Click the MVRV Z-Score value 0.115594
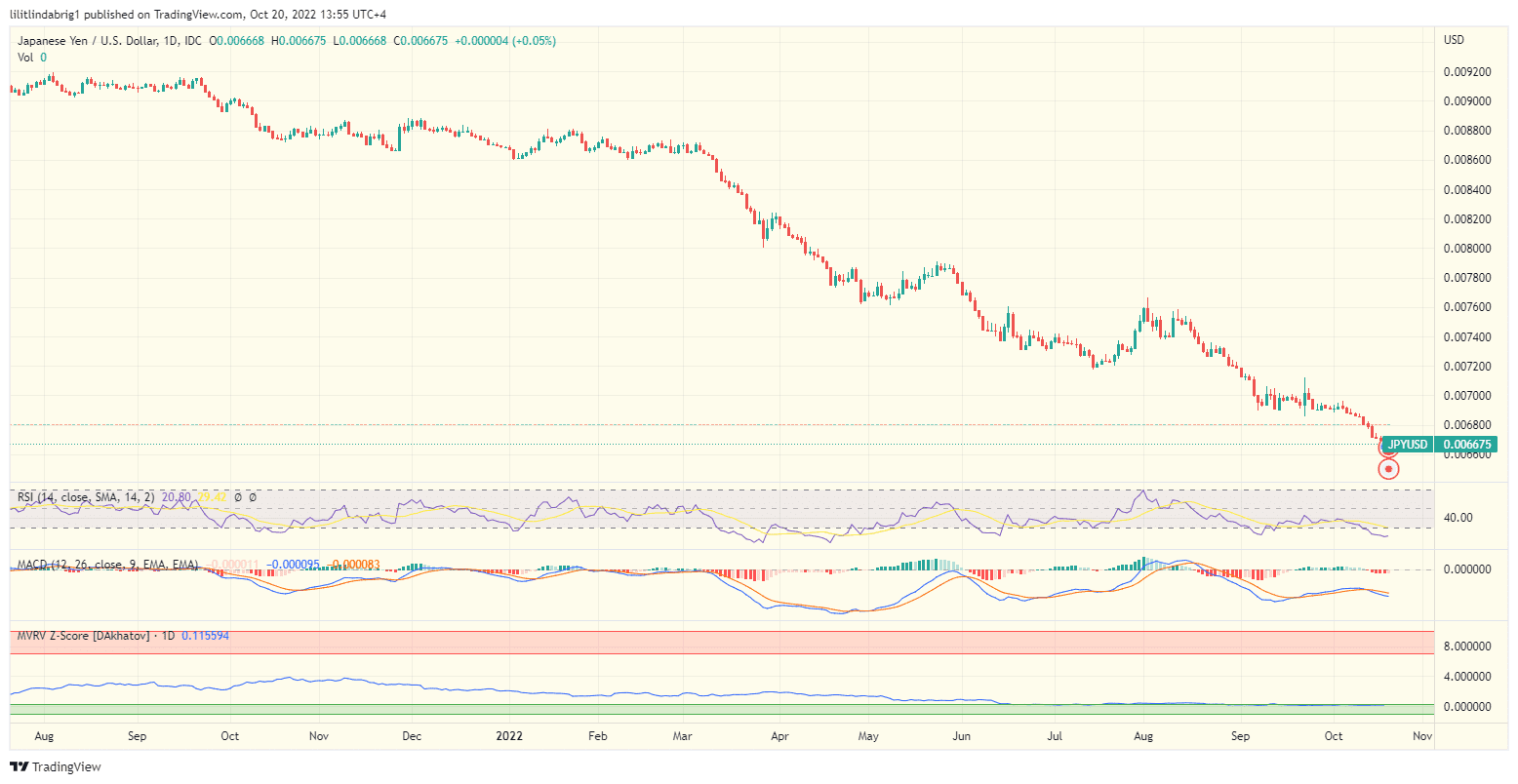Image resolution: width=1518 pixels, height=784 pixels. click(205, 635)
